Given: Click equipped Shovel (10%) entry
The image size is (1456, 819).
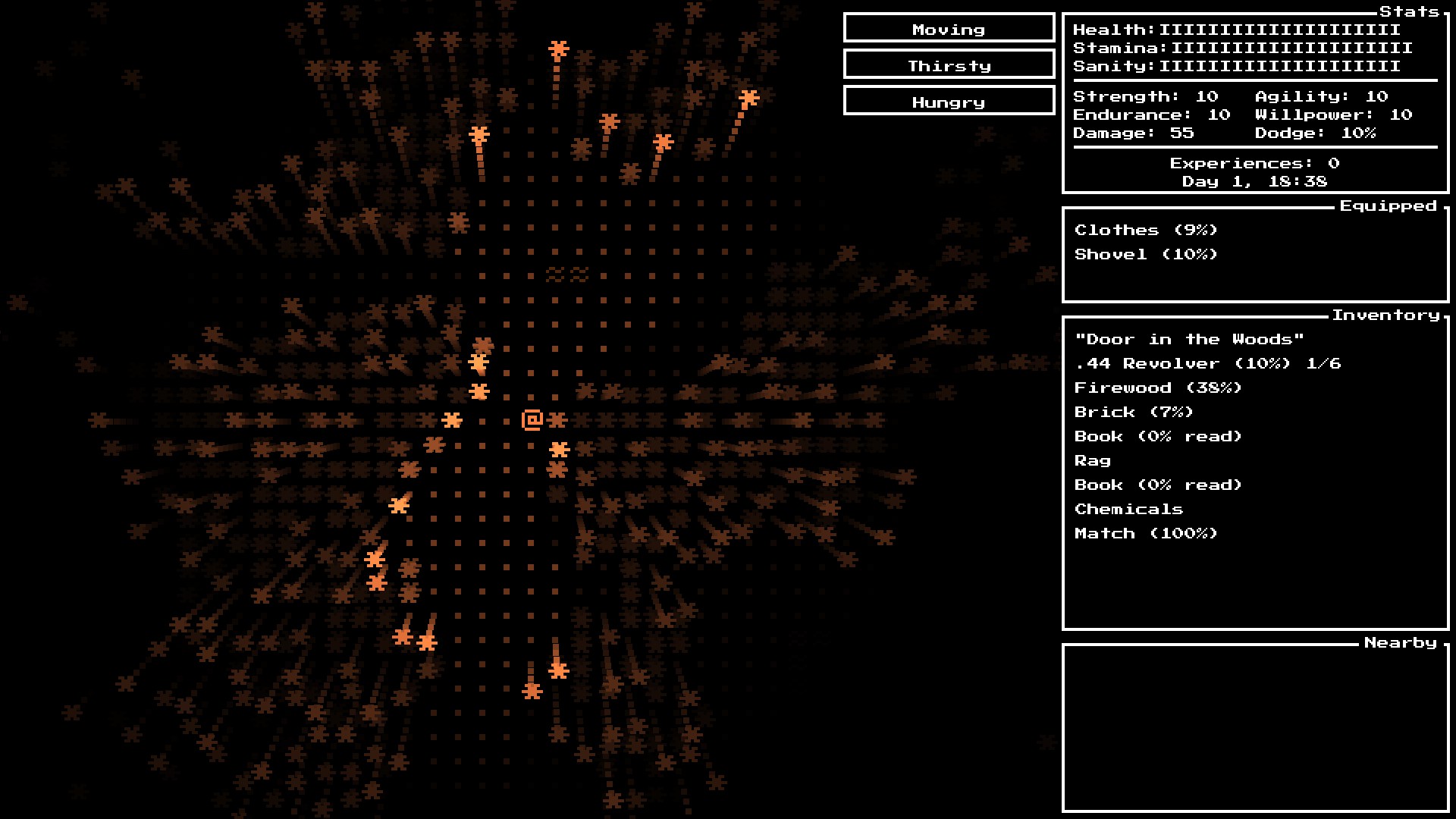Looking at the screenshot, I should (1145, 254).
